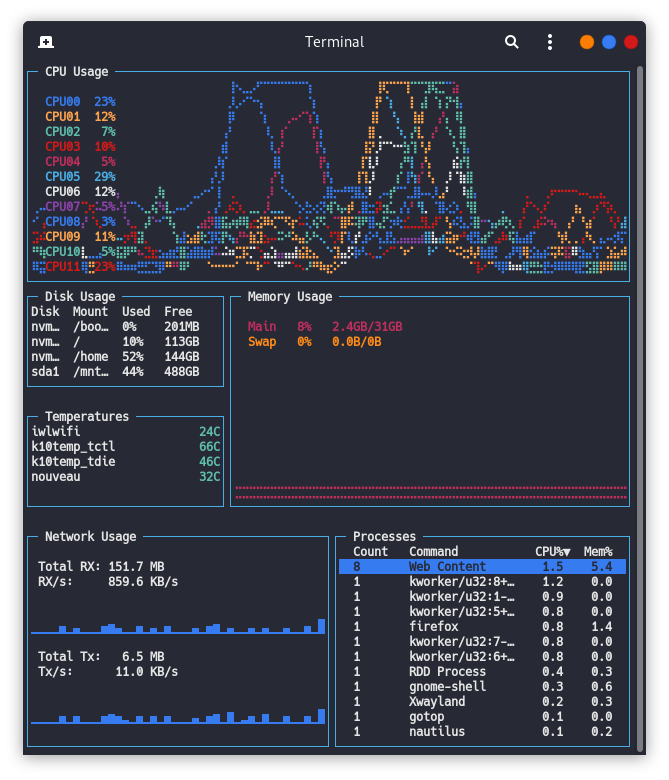Click the Count column header
The image size is (669, 780).
pyautogui.click(x=371, y=552)
